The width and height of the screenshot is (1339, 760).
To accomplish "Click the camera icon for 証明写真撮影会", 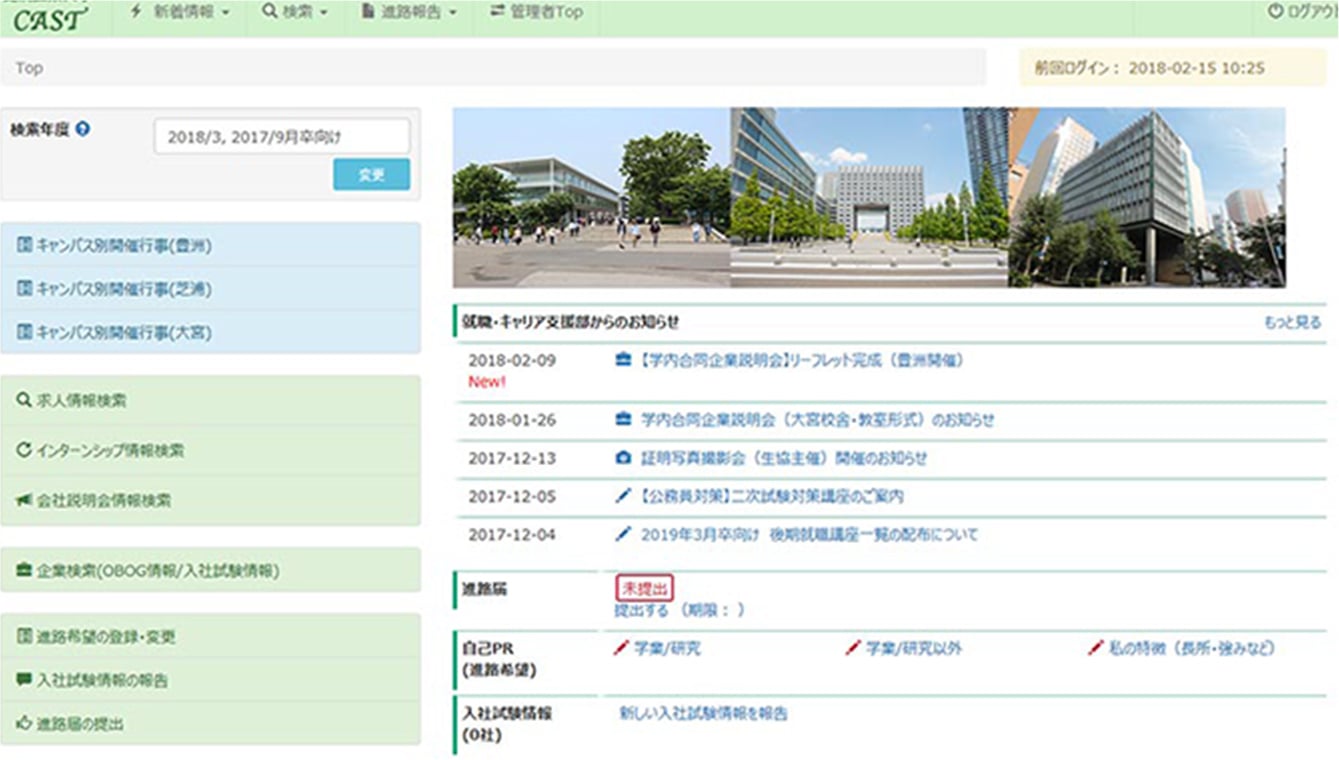I will 623,458.
